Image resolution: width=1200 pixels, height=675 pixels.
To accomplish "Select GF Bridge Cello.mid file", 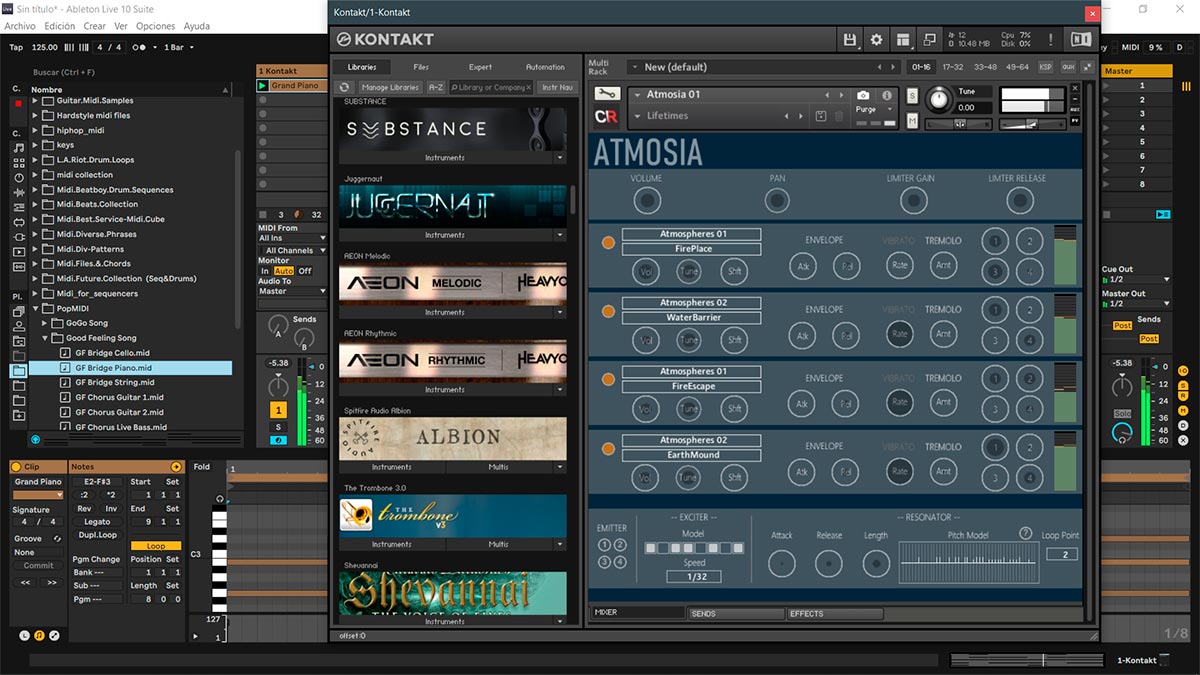I will (x=112, y=353).
